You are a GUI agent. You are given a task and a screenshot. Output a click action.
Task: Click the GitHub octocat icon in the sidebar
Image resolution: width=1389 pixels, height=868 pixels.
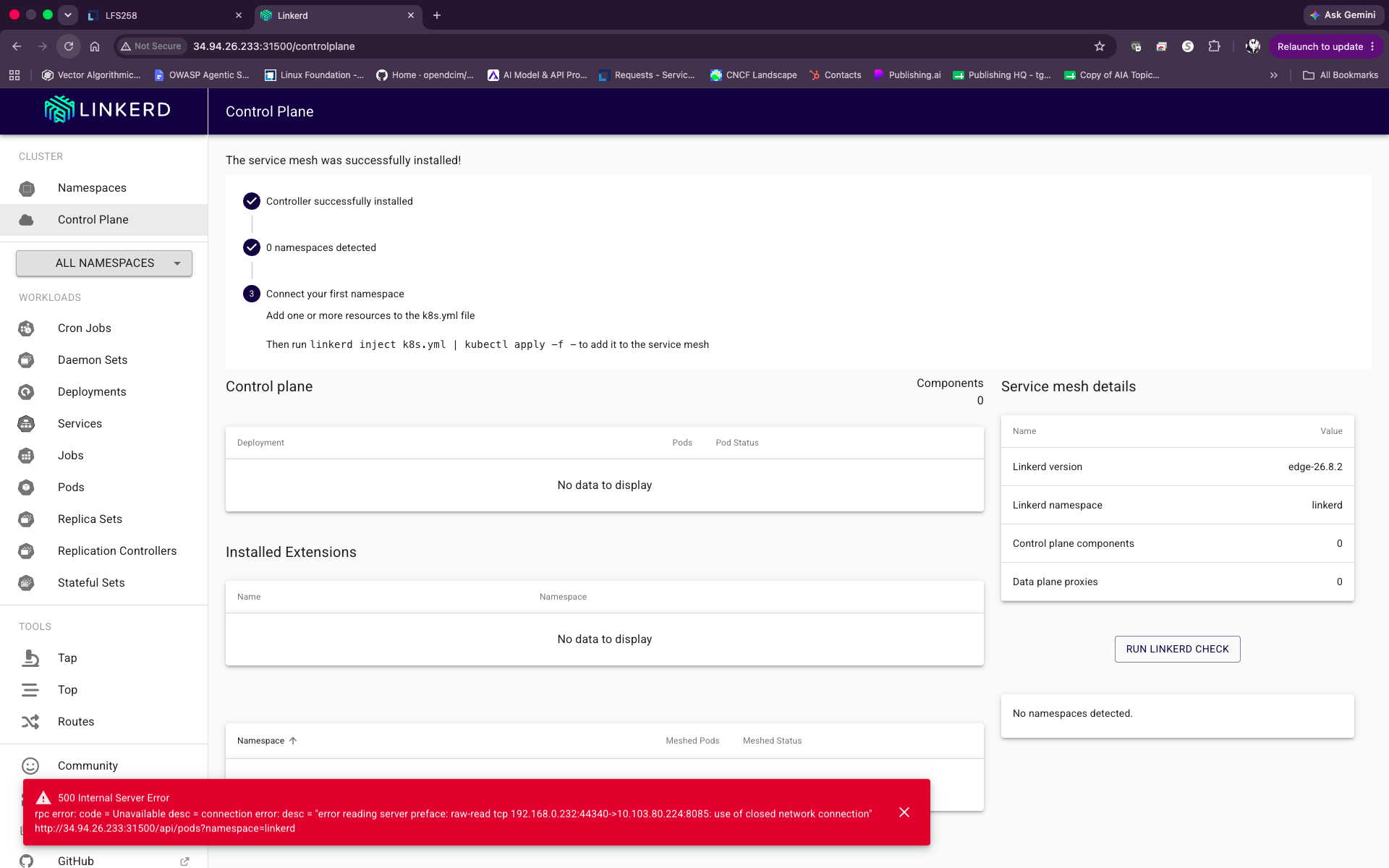coord(27,861)
